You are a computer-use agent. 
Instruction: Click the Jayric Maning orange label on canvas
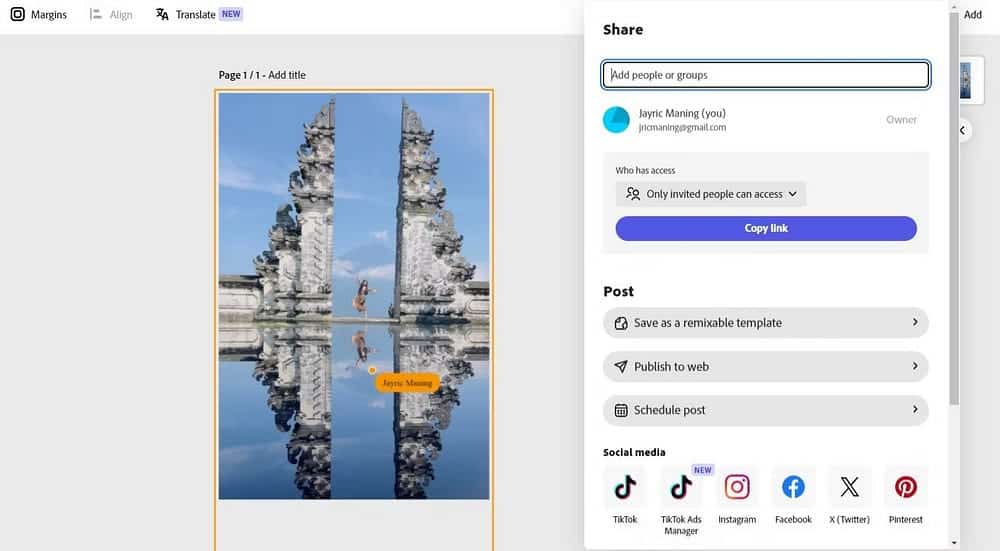coord(407,383)
